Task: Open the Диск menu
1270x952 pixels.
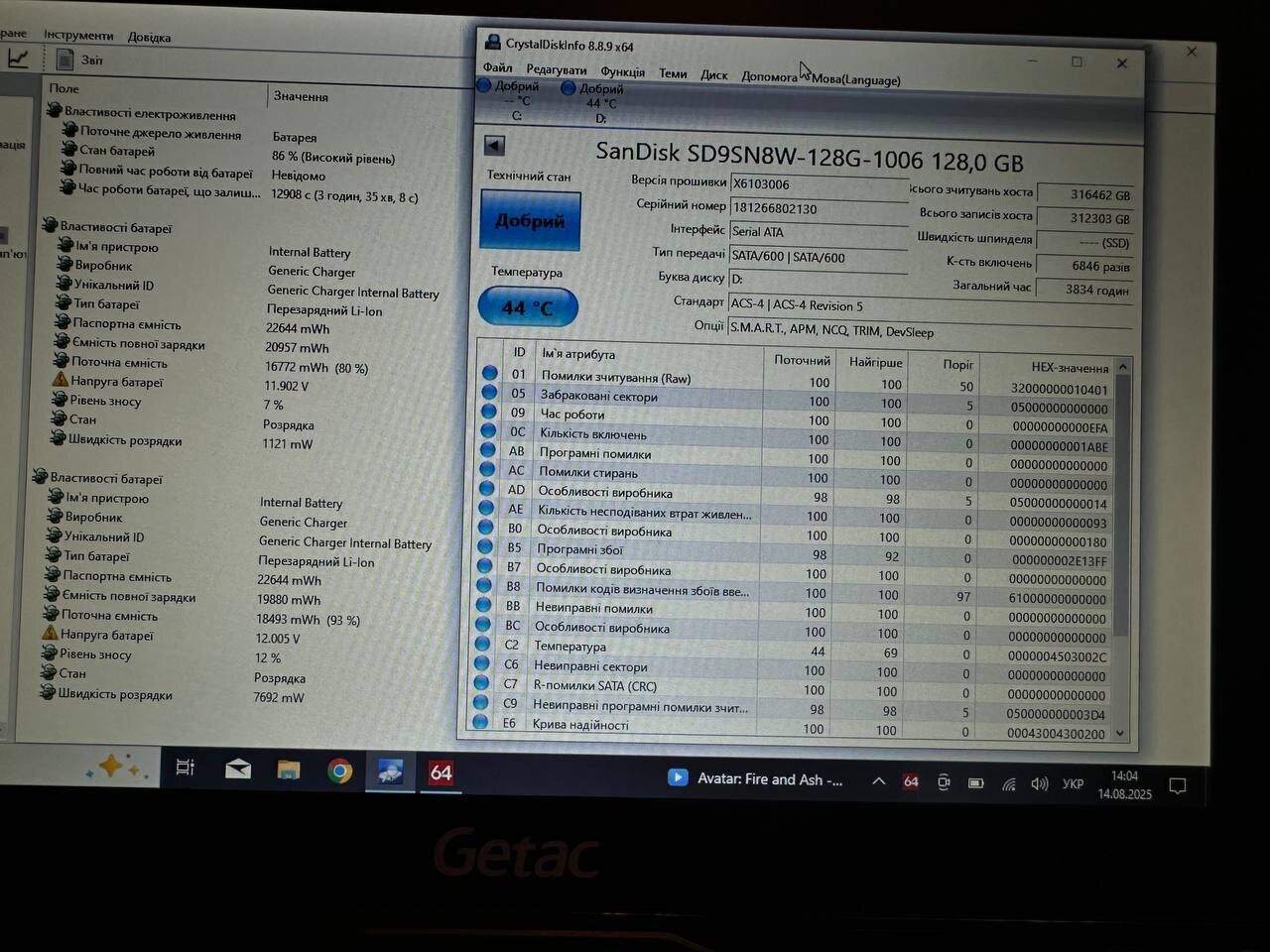Action: 713,74
